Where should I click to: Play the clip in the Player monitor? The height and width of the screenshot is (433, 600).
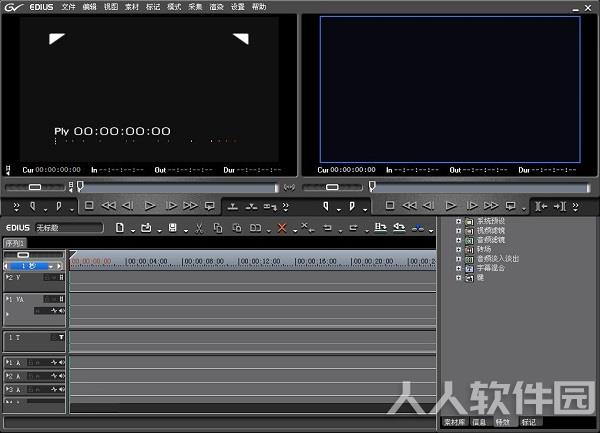(150, 206)
